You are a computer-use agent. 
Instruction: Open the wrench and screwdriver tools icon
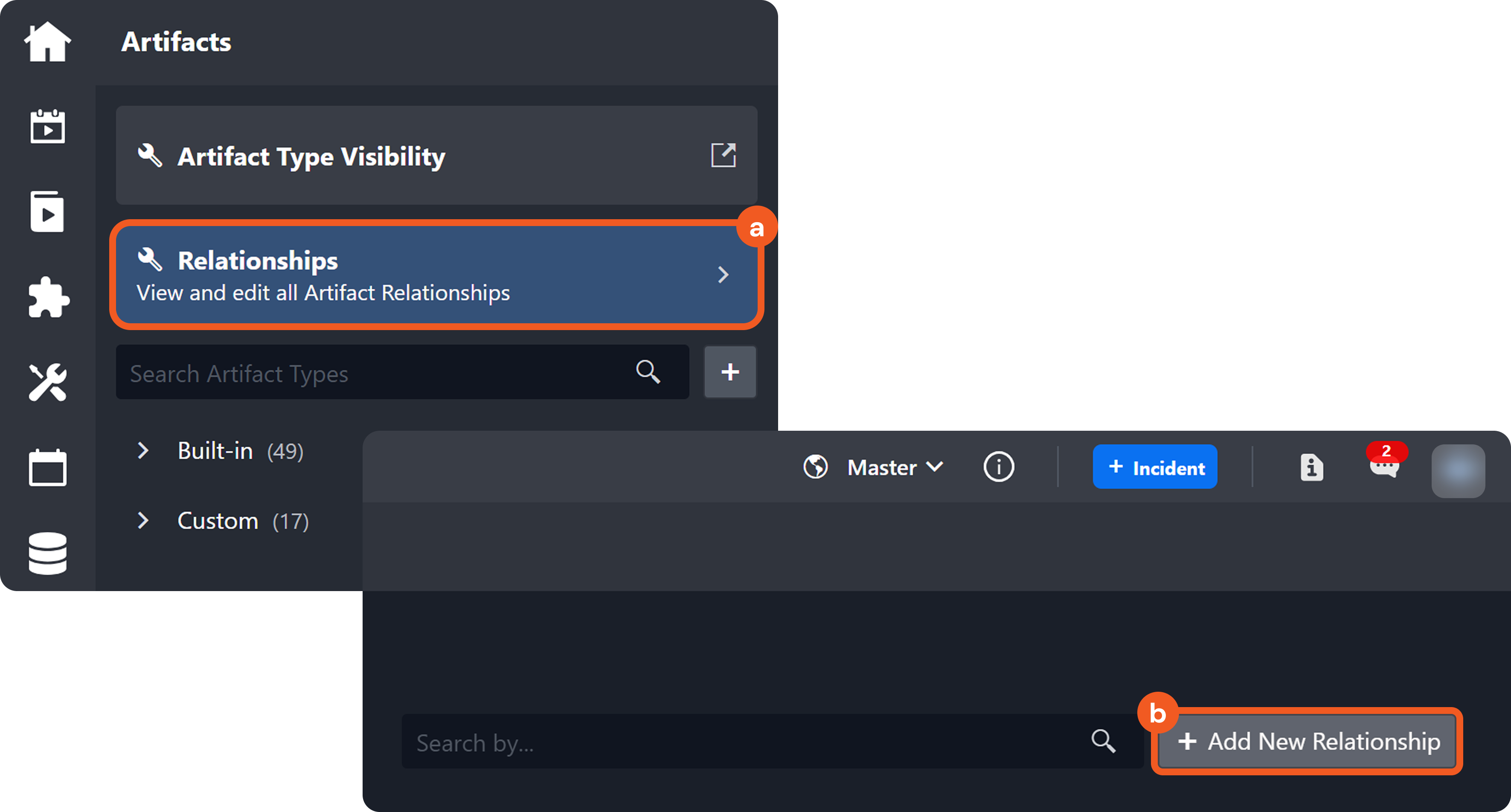[x=47, y=382]
